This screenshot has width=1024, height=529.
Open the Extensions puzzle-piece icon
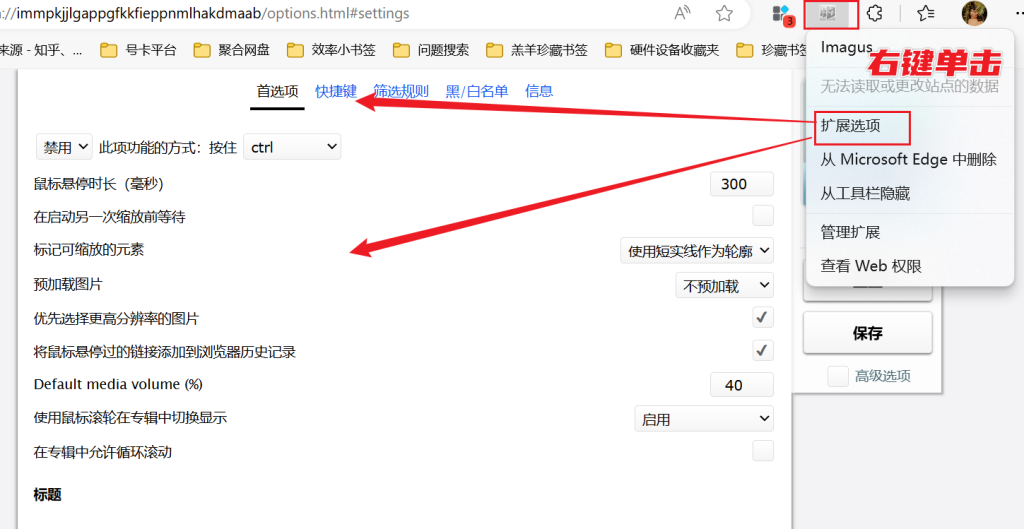pos(874,14)
